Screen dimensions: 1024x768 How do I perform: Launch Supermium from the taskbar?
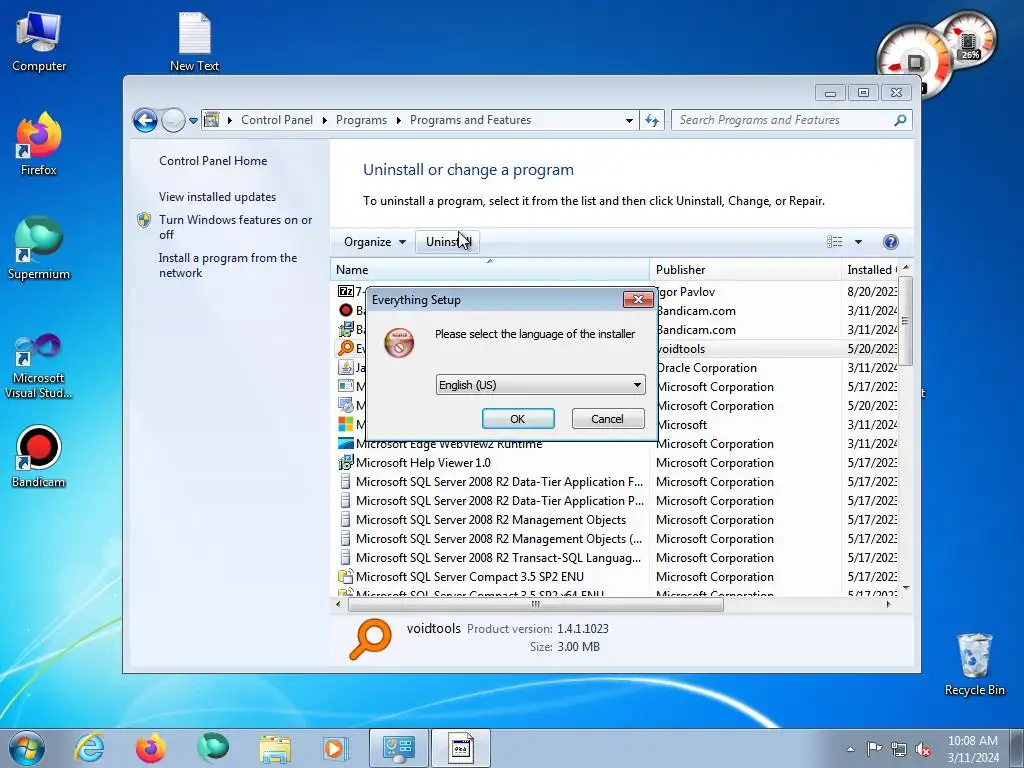point(213,748)
